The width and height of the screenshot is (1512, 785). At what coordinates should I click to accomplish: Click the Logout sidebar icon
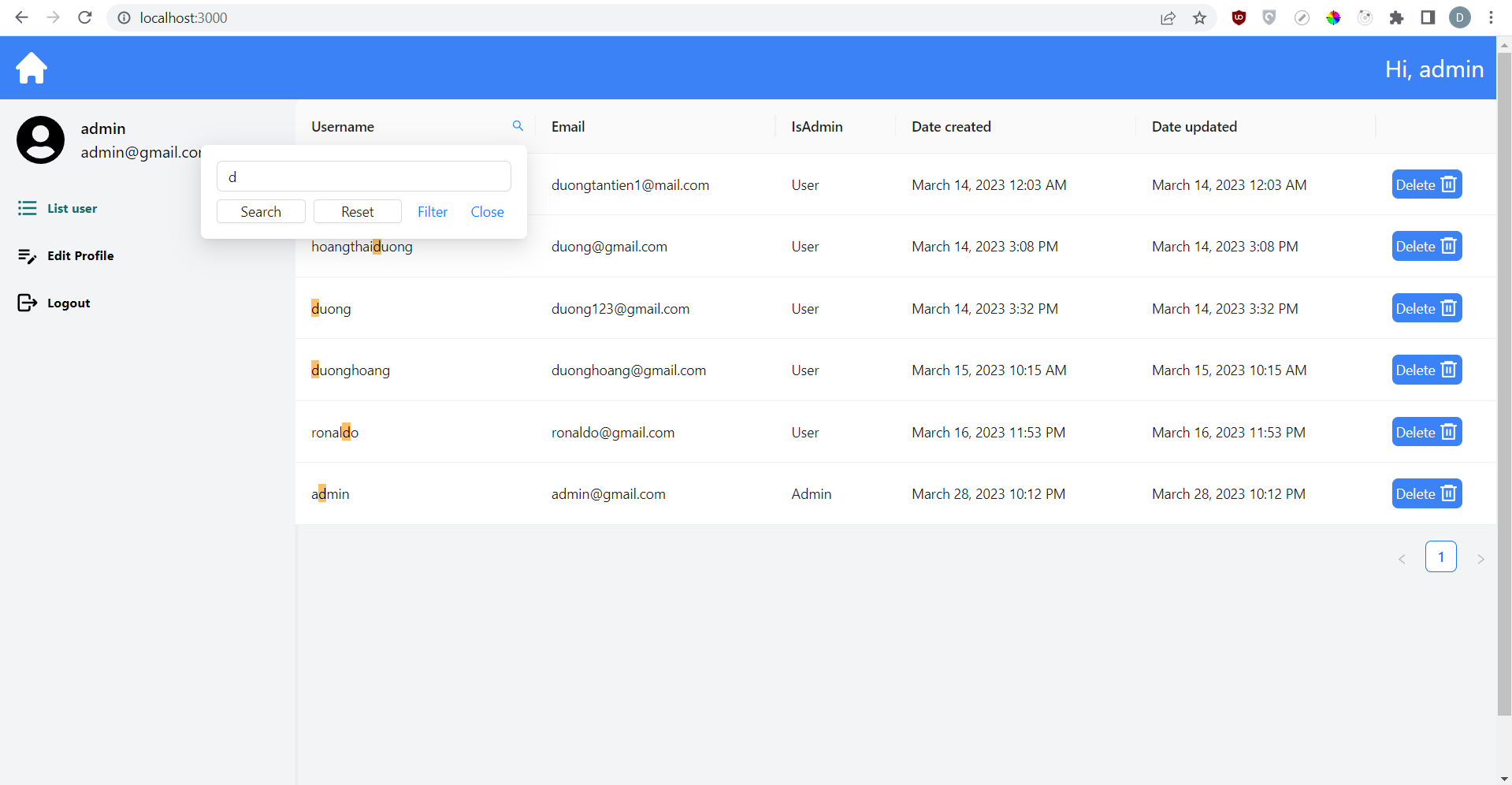click(27, 302)
